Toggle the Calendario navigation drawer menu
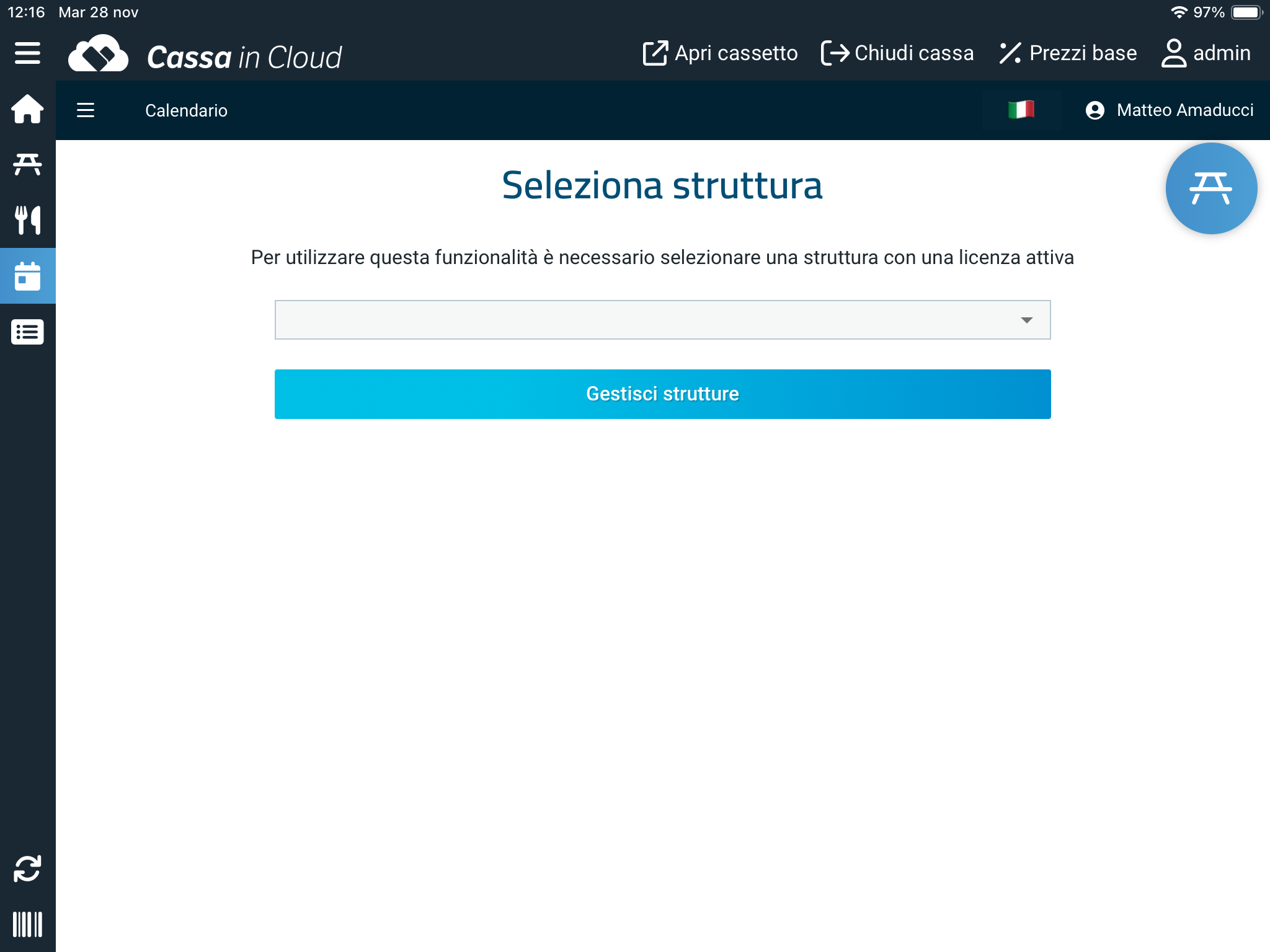The width and height of the screenshot is (1270, 952). click(x=86, y=110)
